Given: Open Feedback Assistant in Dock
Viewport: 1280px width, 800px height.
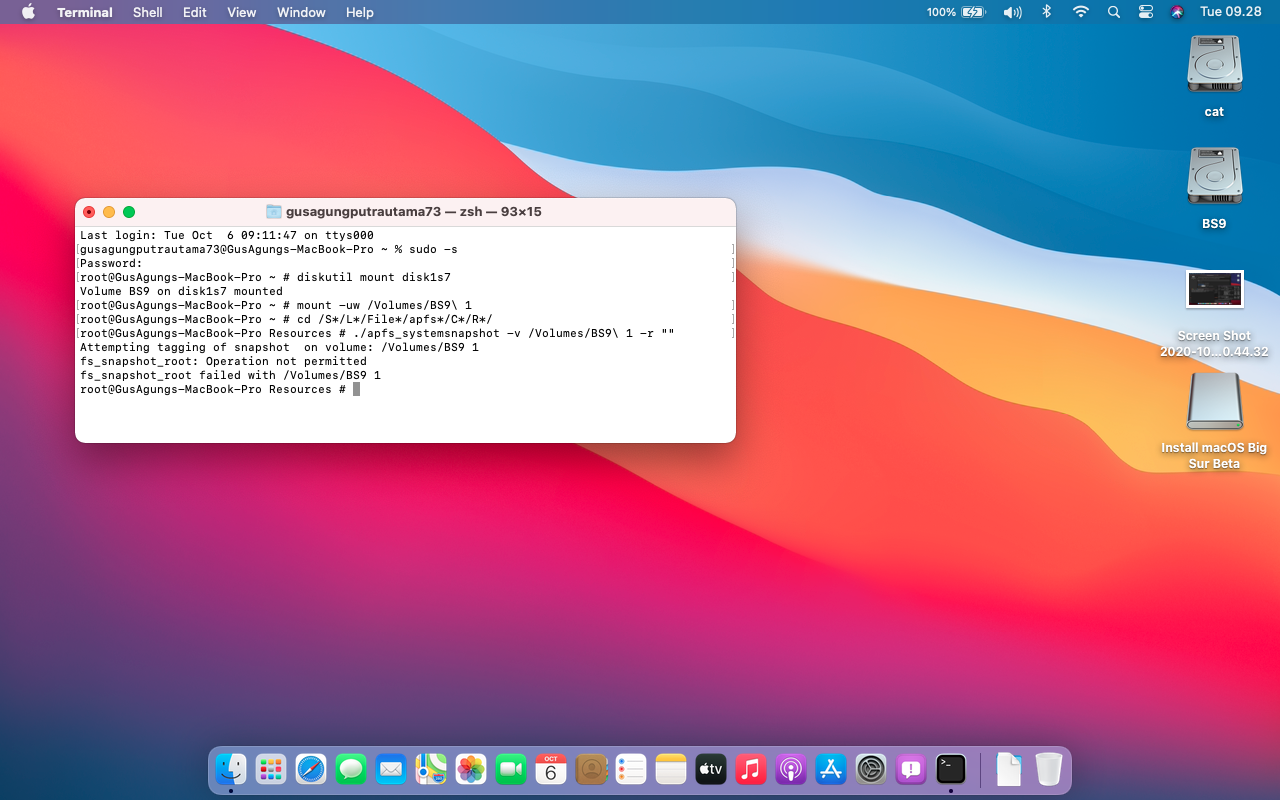Looking at the screenshot, I should click(x=911, y=769).
